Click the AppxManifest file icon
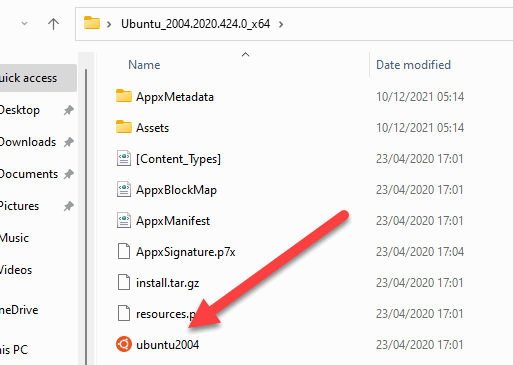 click(124, 220)
